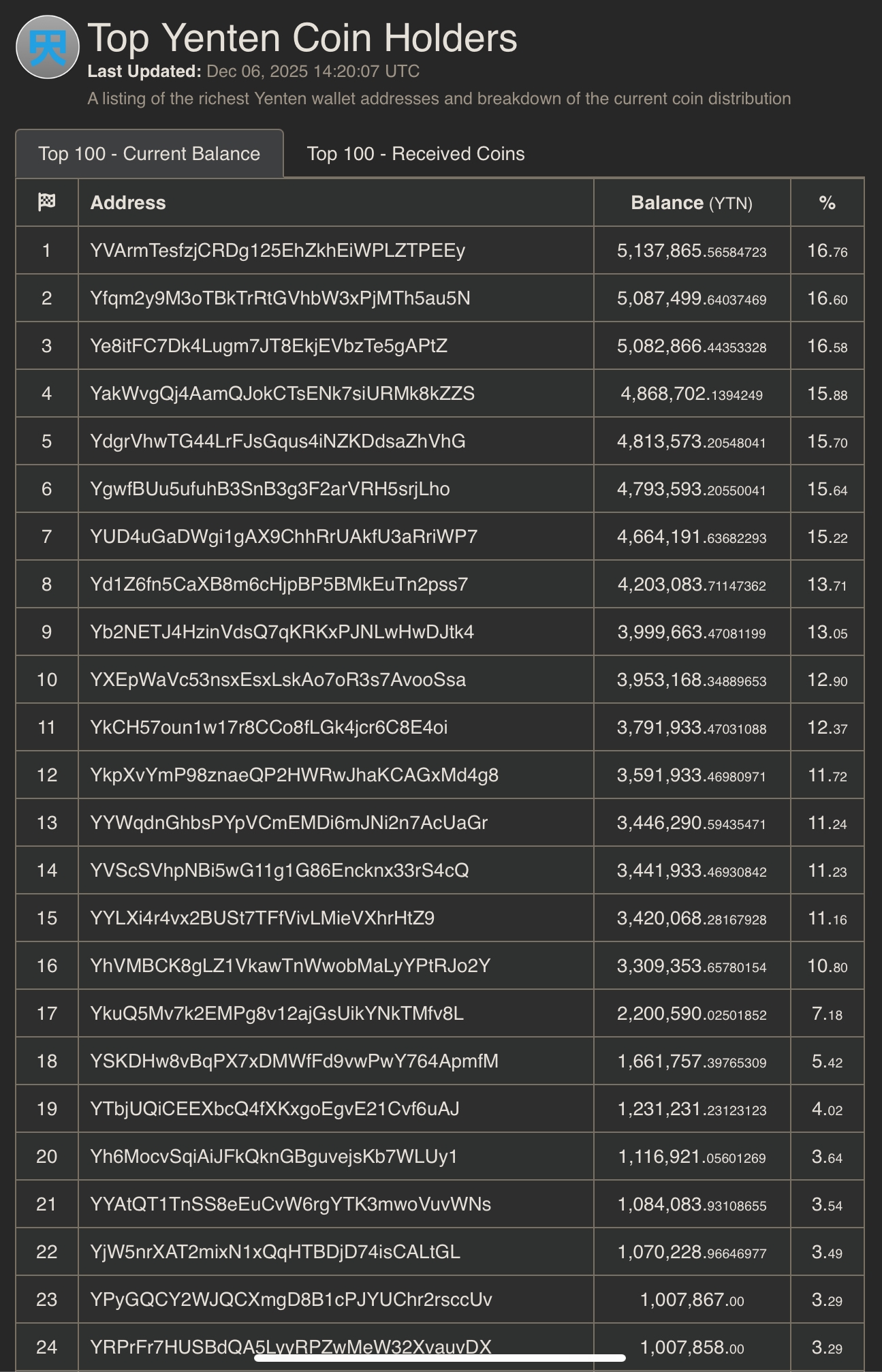The height and width of the screenshot is (1372, 882).
Task: Open rank 23 address starting YPyGQCY2WJQ
Action: [291, 1300]
